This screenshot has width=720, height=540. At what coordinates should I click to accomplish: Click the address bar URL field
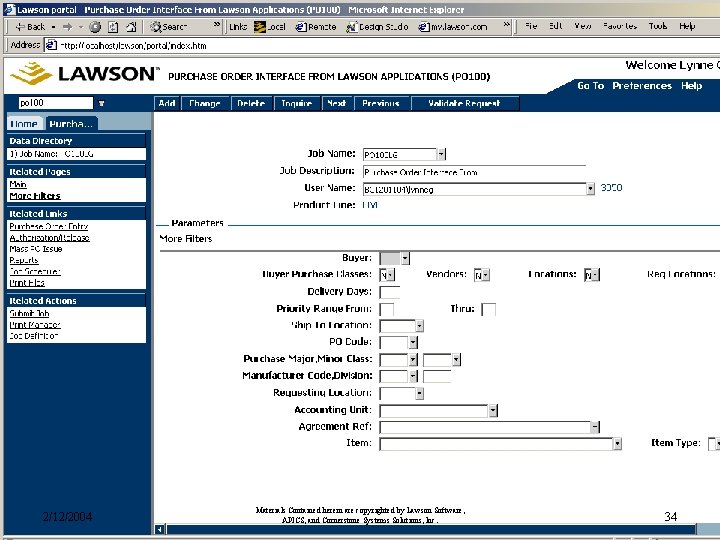coord(381,45)
